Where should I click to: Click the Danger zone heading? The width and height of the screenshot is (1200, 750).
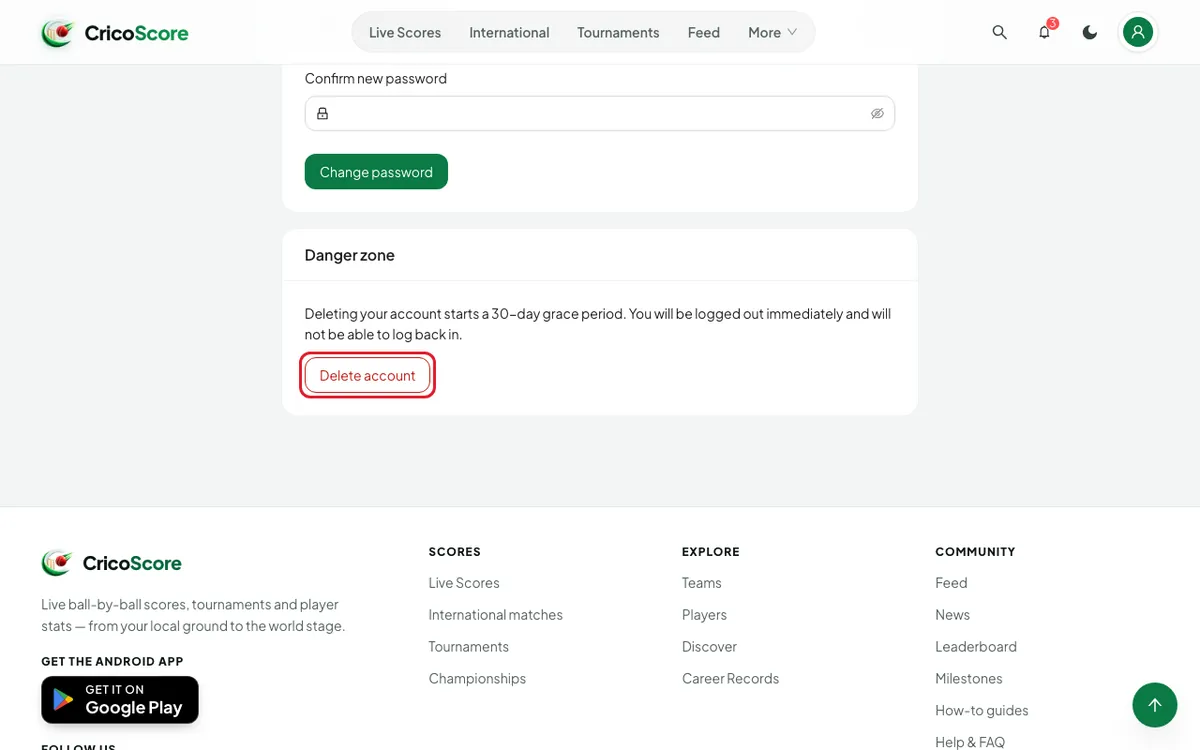[x=350, y=255]
